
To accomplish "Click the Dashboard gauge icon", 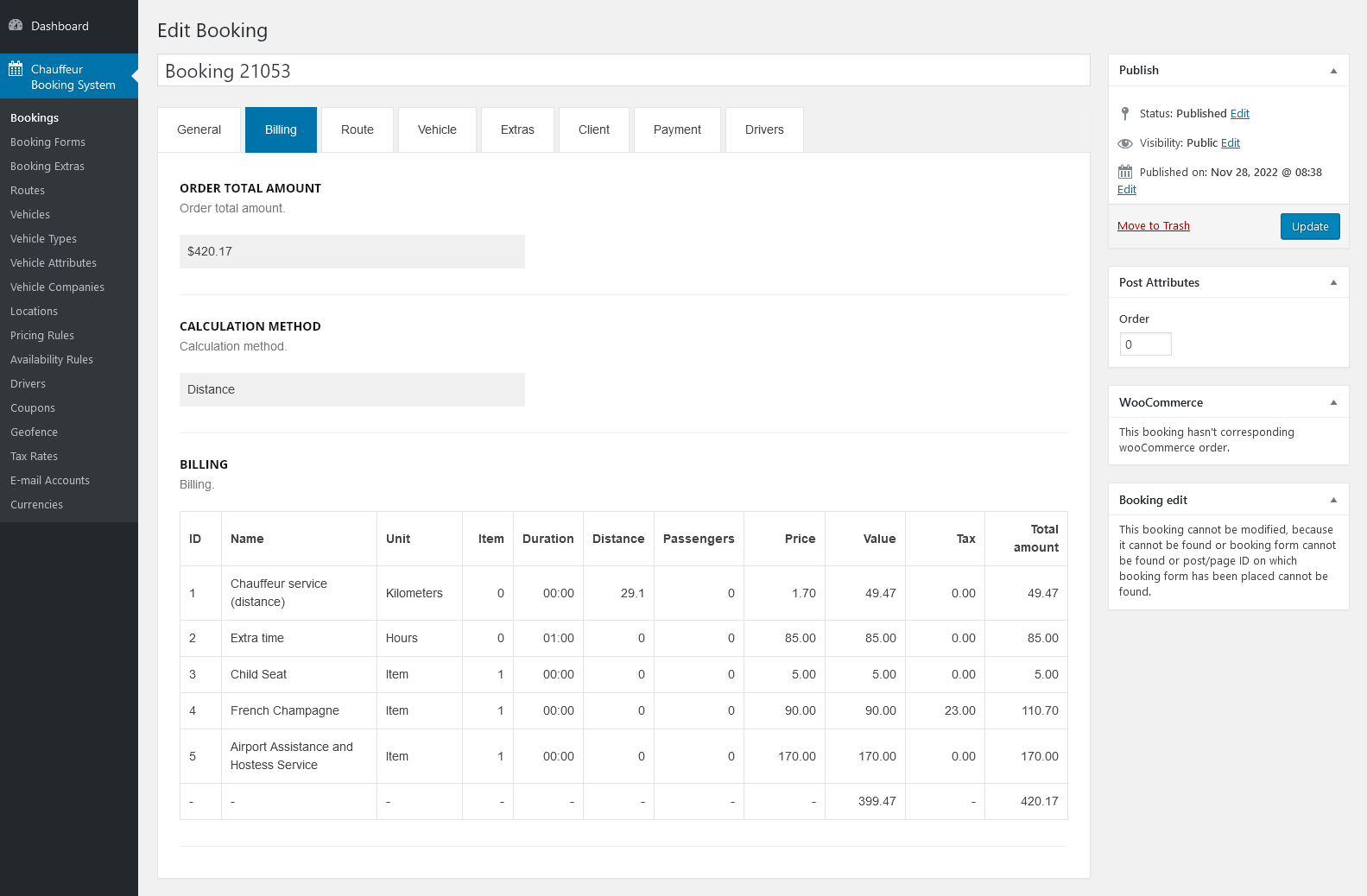I will pos(16,26).
